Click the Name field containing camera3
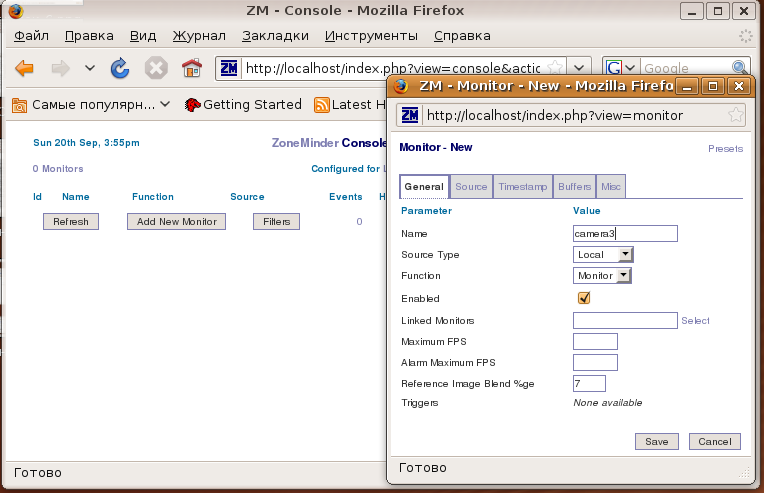Viewport: 764px width, 493px height. coord(625,233)
